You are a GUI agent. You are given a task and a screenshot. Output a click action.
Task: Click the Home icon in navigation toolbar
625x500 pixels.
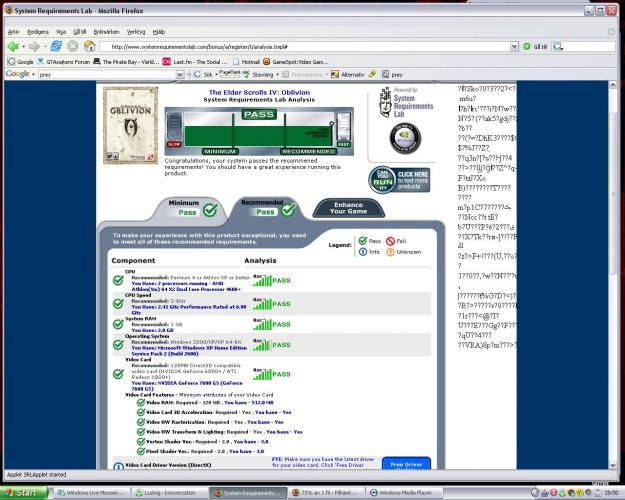(89, 46)
